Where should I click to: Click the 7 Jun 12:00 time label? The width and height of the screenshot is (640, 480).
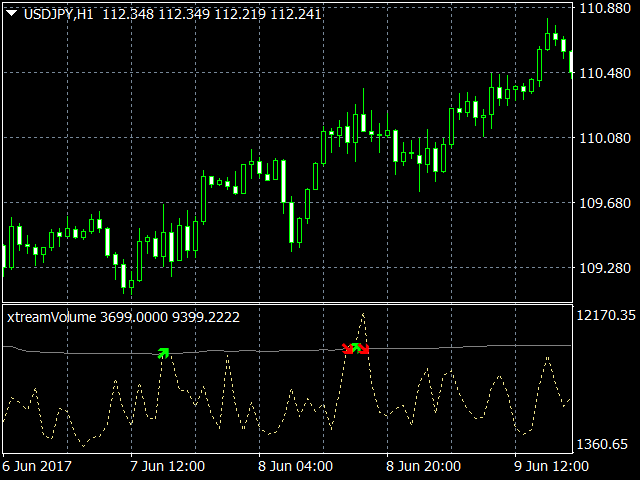[167, 466]
